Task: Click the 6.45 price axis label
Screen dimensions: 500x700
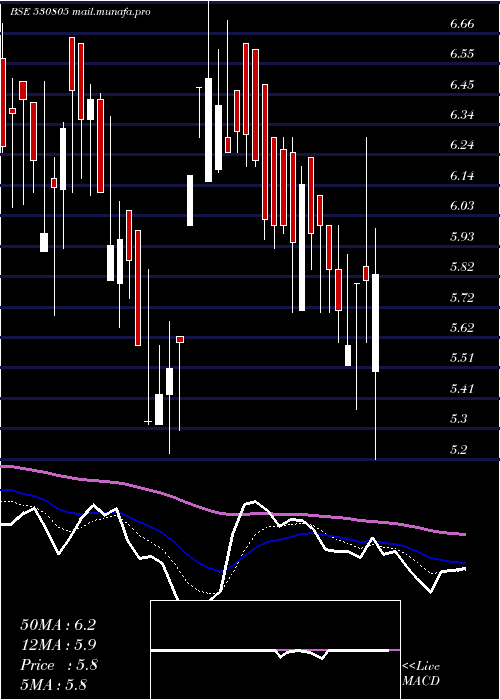Action: (x=462, y=84)
